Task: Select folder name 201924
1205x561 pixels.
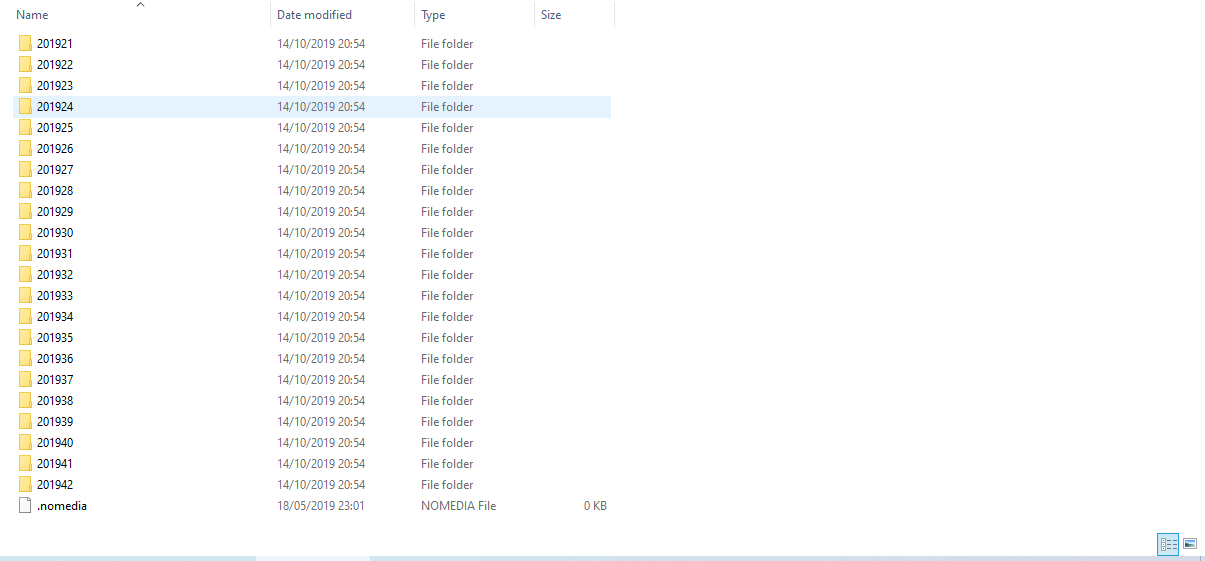Action: [55, 107]
